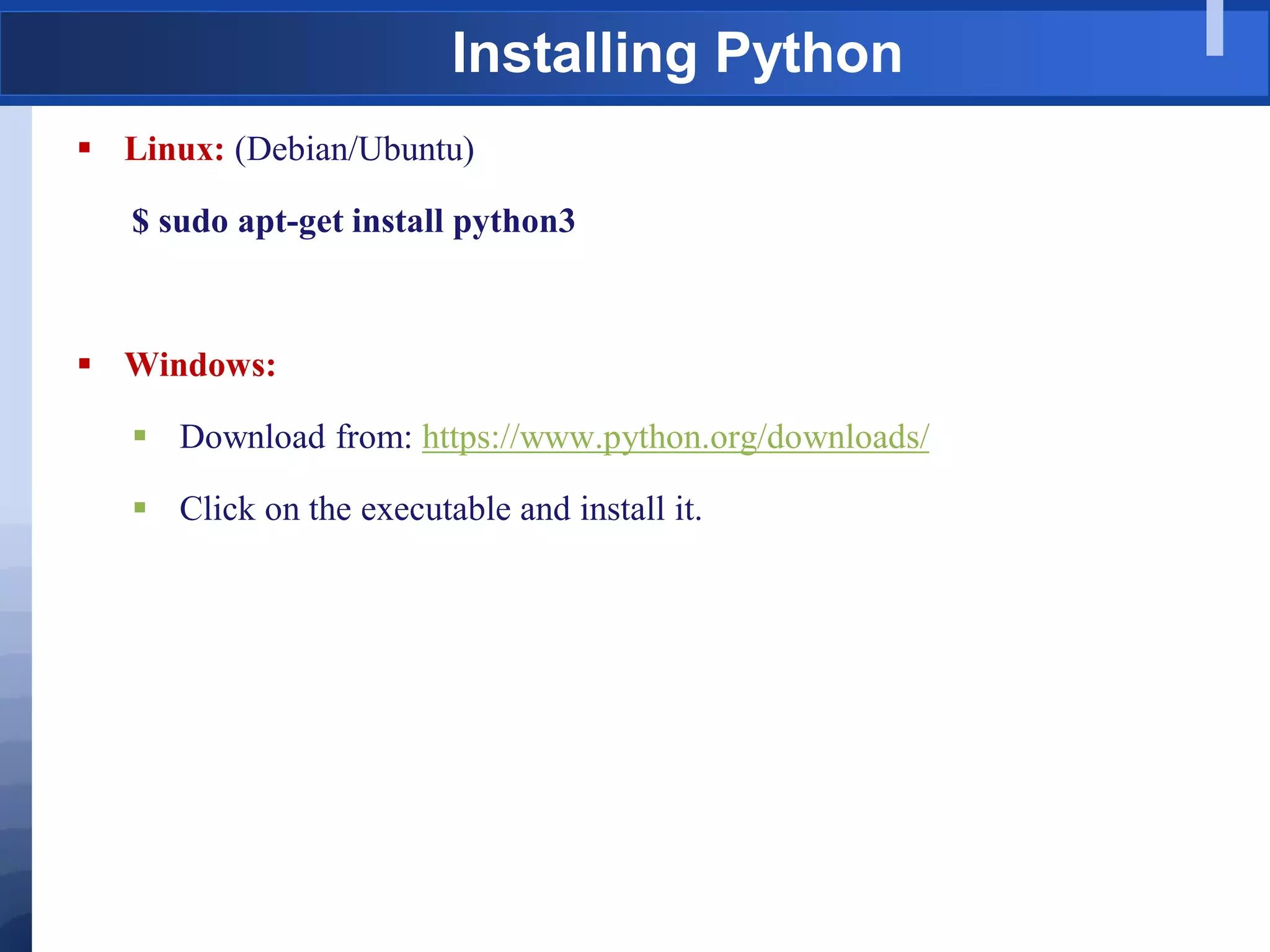Click the 'Installing Python' slide title
The image size is (1270, 952).
(x=677, y=54)
